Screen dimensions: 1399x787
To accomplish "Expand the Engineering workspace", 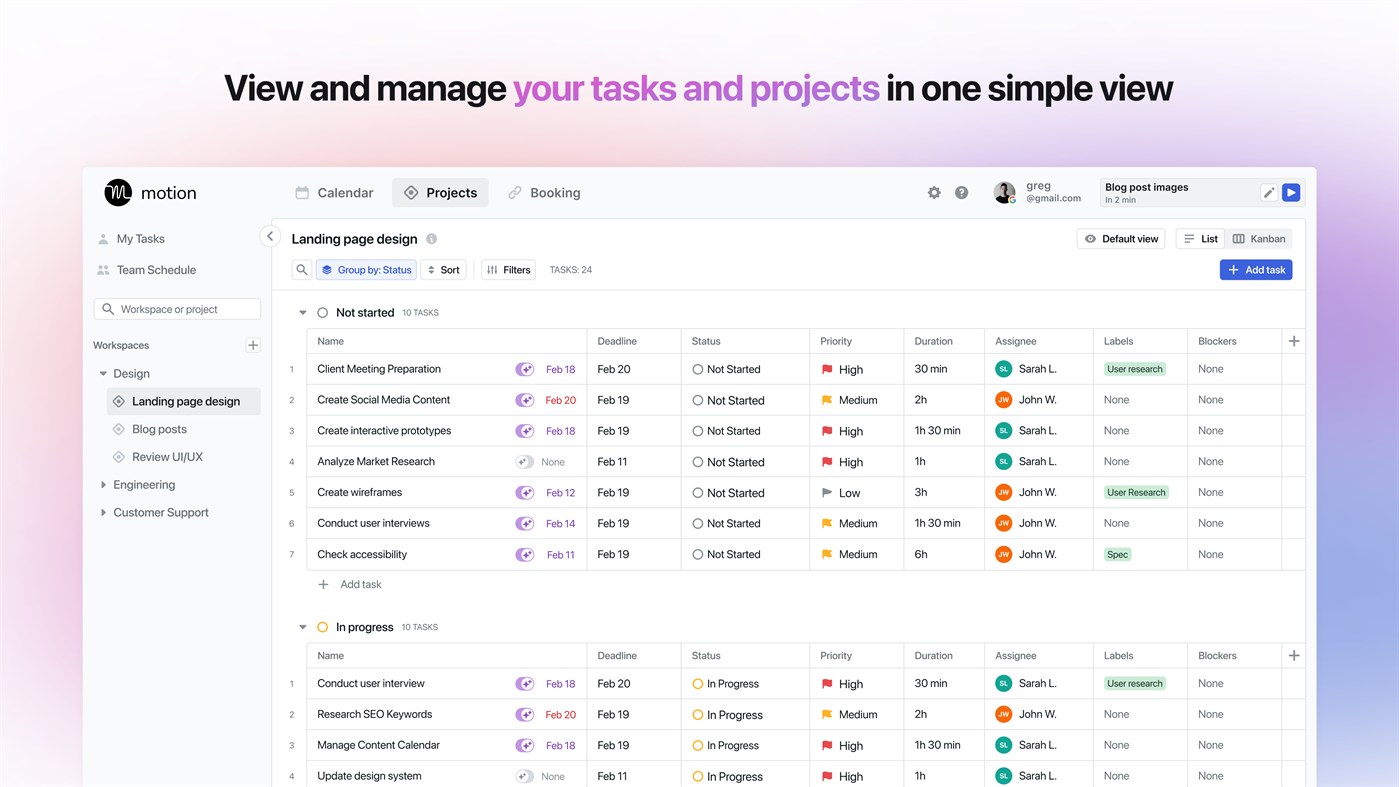I will click(x=102, y=484).
